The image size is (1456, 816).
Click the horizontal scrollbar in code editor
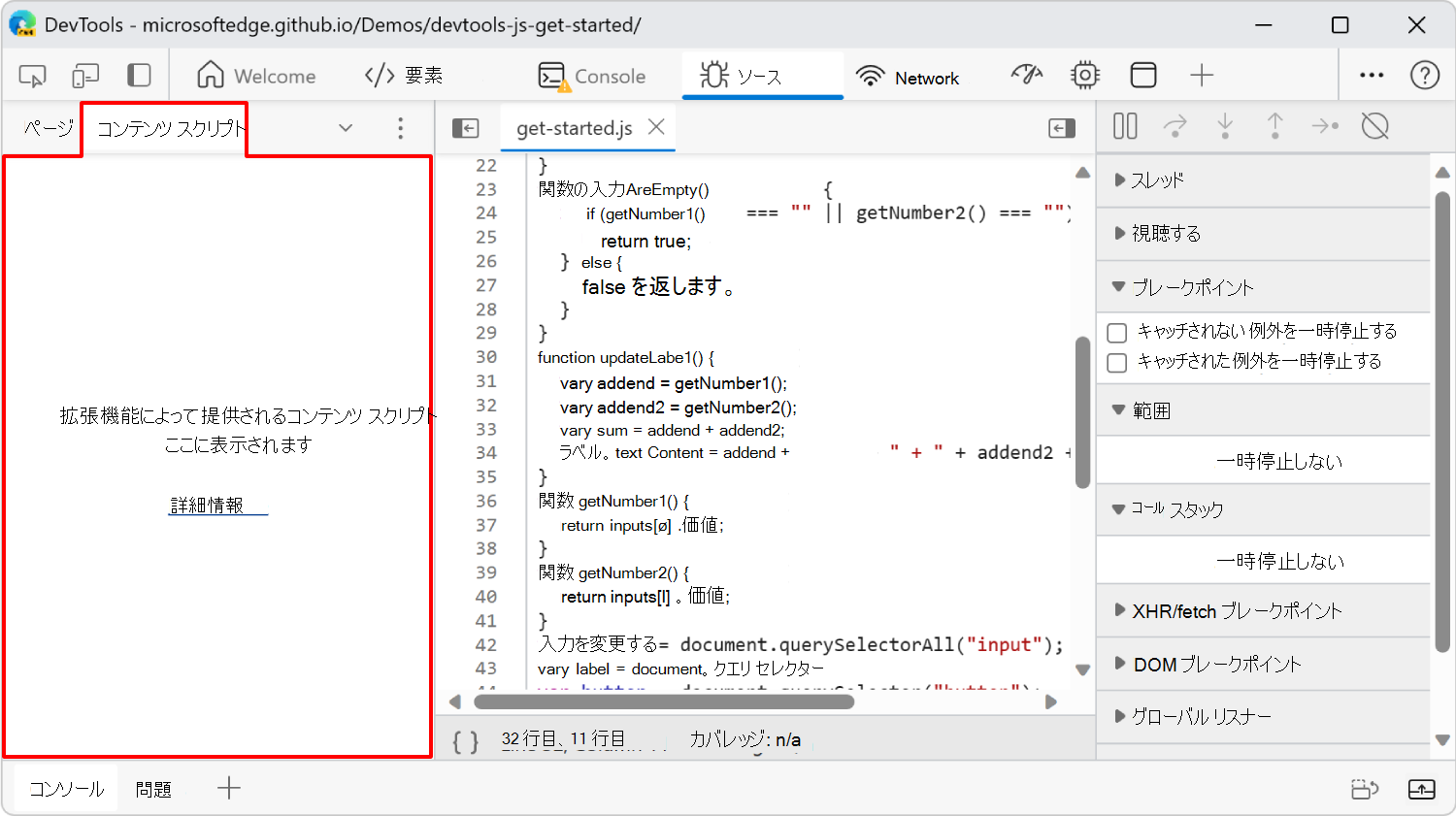click(x=664, y=702)
